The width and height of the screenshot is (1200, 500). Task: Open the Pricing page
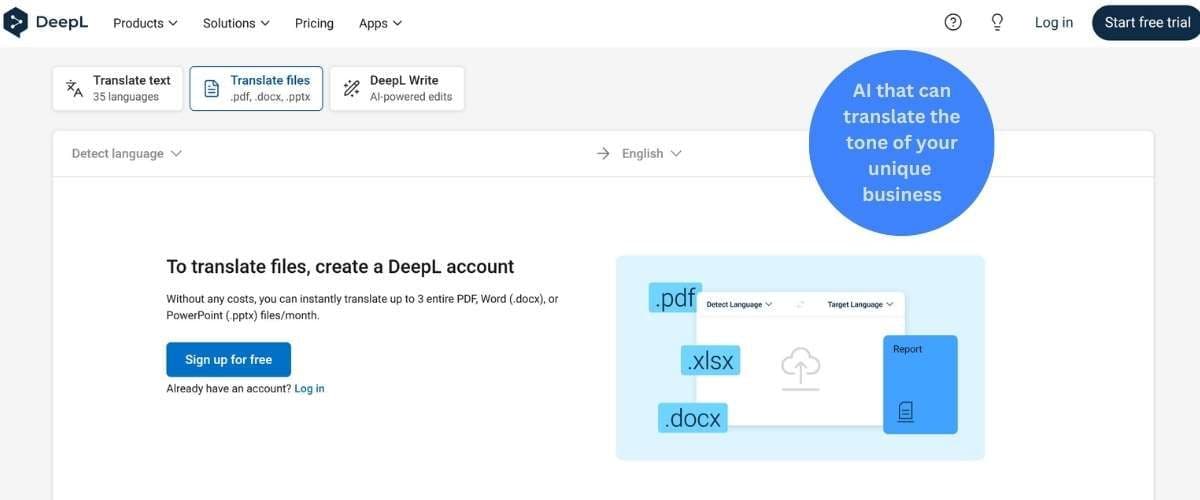(x=314, y=22)
